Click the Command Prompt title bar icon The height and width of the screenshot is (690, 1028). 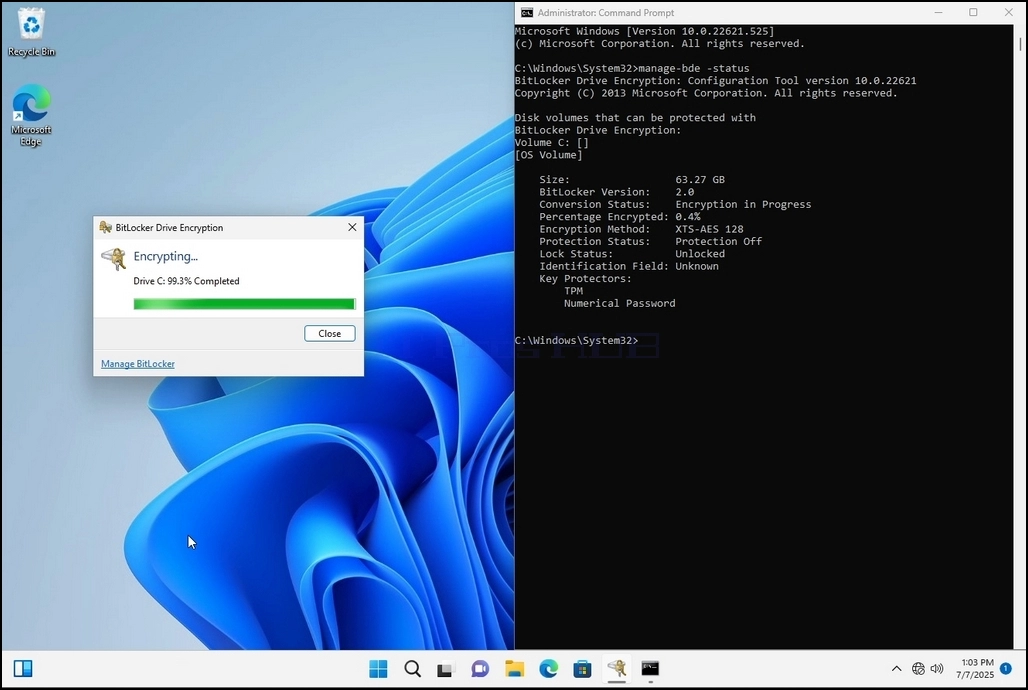click(x=527, y=12)
